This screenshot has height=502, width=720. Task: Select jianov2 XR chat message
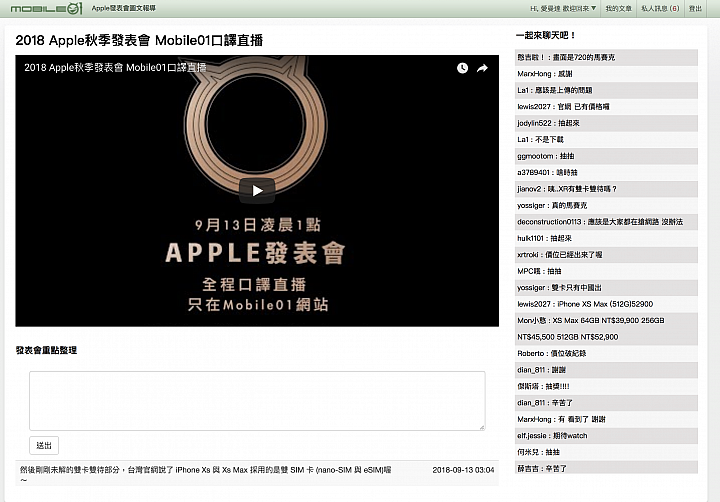click(x=606, y=189)
